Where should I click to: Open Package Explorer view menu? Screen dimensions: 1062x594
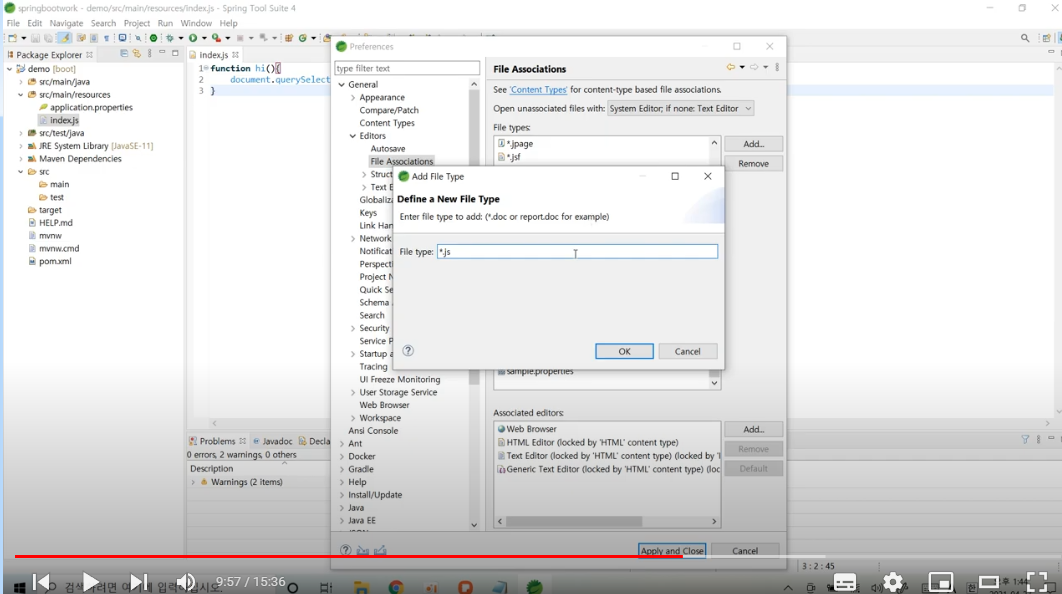(x=150, y=54)
